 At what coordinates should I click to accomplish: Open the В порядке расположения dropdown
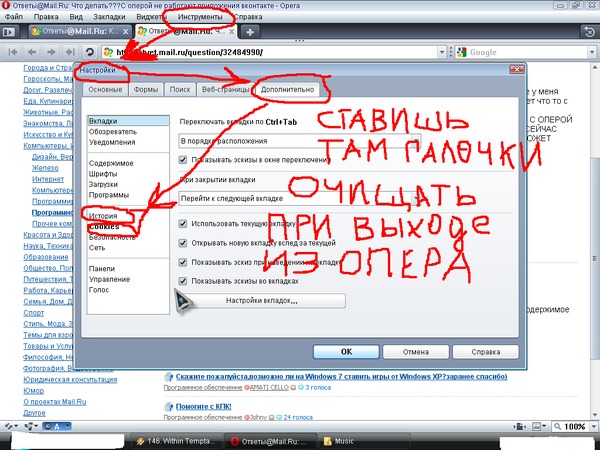300,140
